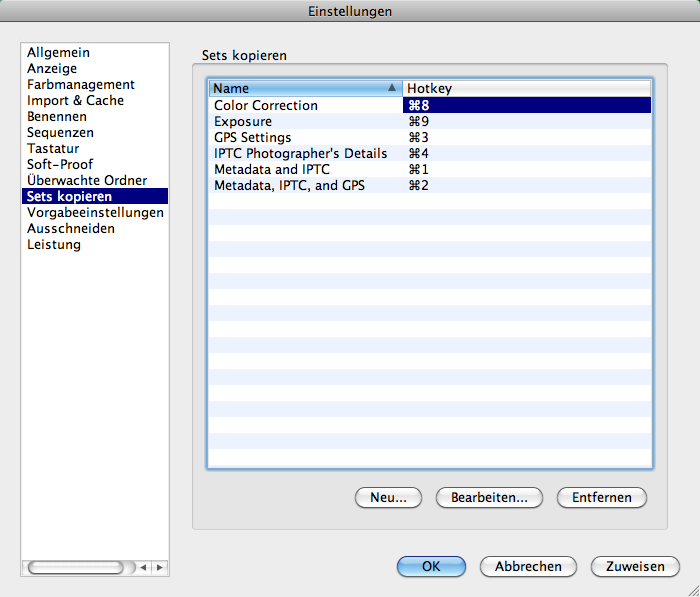Click the sidebar scrollbar left arrow
This screenshot has height=597, width=700.
click(x=143, y=567)
